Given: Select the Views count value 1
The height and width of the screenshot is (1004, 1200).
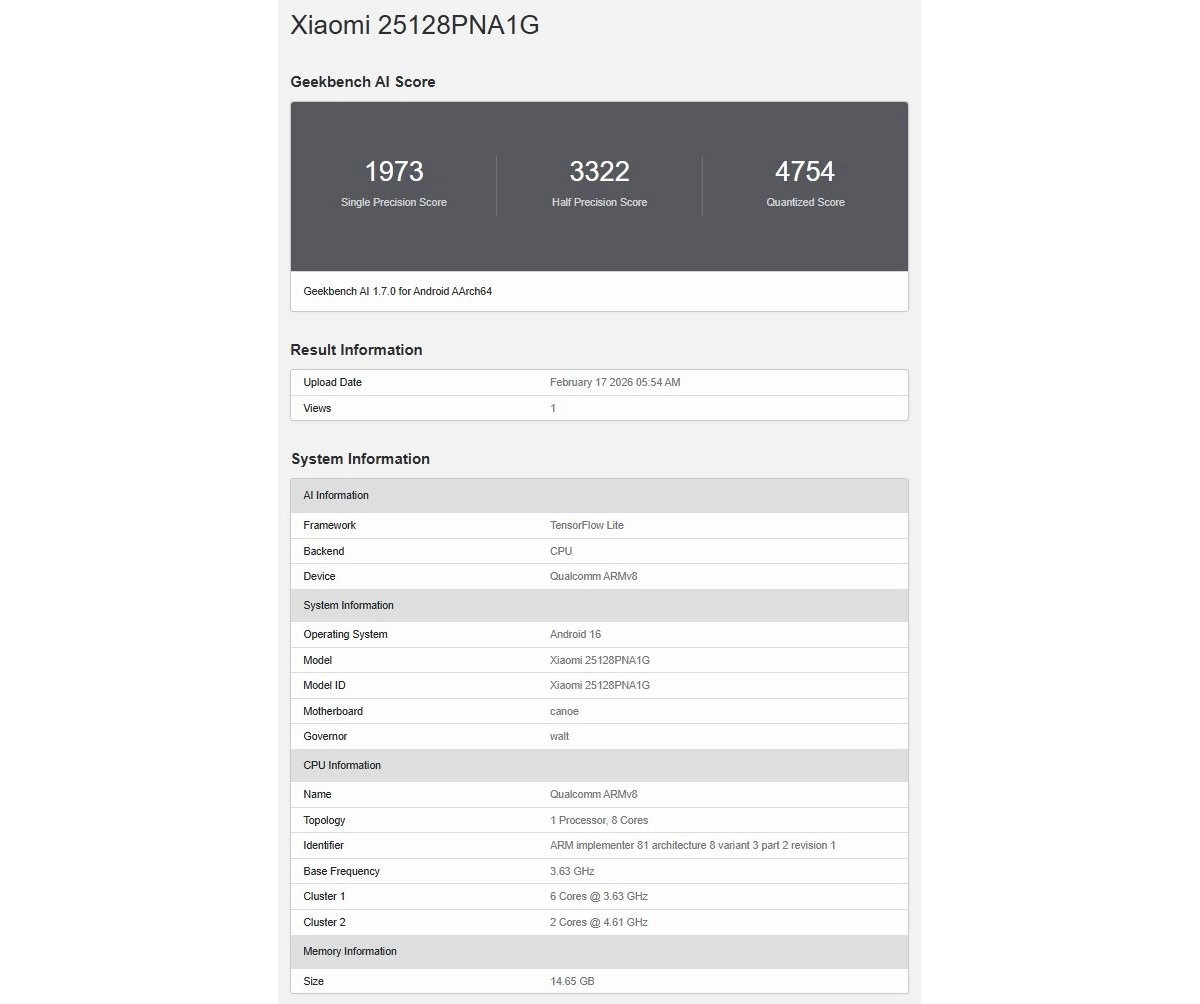Looking at the screenshot, I should pyautogui.click(x=553, y=408).
